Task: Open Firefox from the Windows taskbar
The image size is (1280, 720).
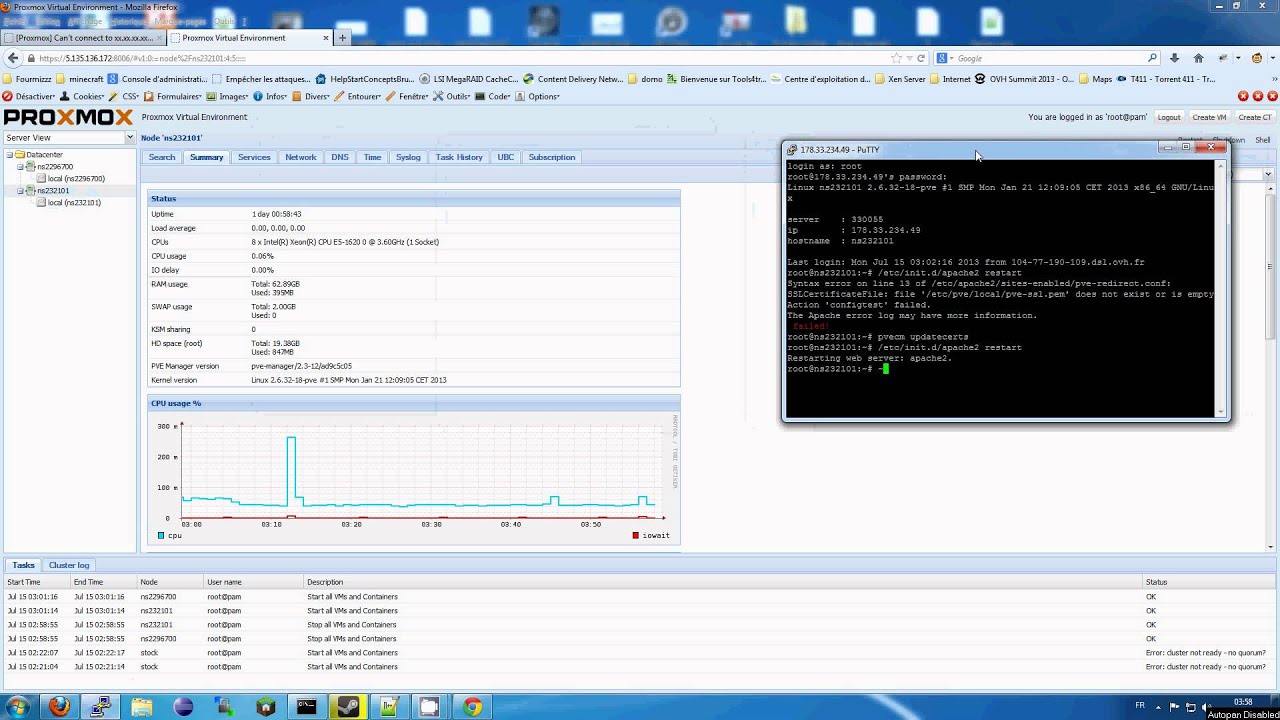Action: (60, 707)
